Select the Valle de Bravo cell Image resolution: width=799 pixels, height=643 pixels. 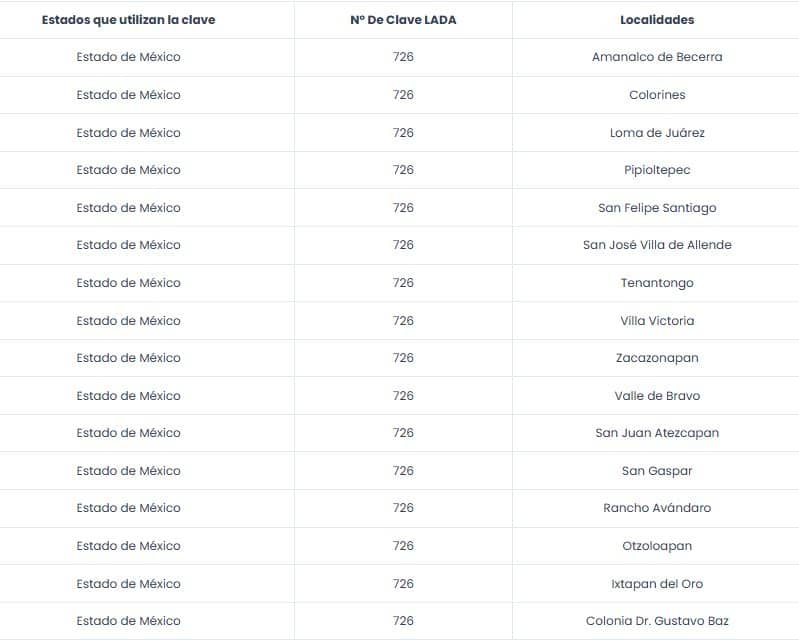(x=657, y=396)
